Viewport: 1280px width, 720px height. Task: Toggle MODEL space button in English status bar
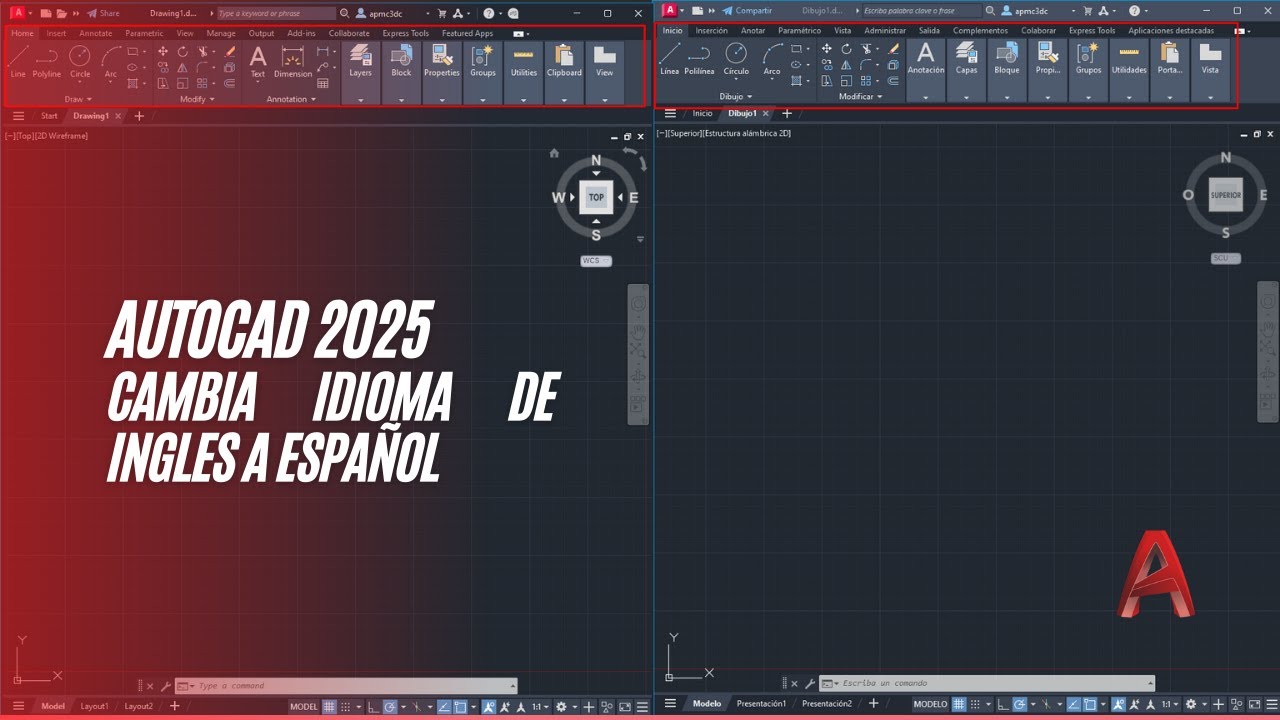tap(304, 706)
